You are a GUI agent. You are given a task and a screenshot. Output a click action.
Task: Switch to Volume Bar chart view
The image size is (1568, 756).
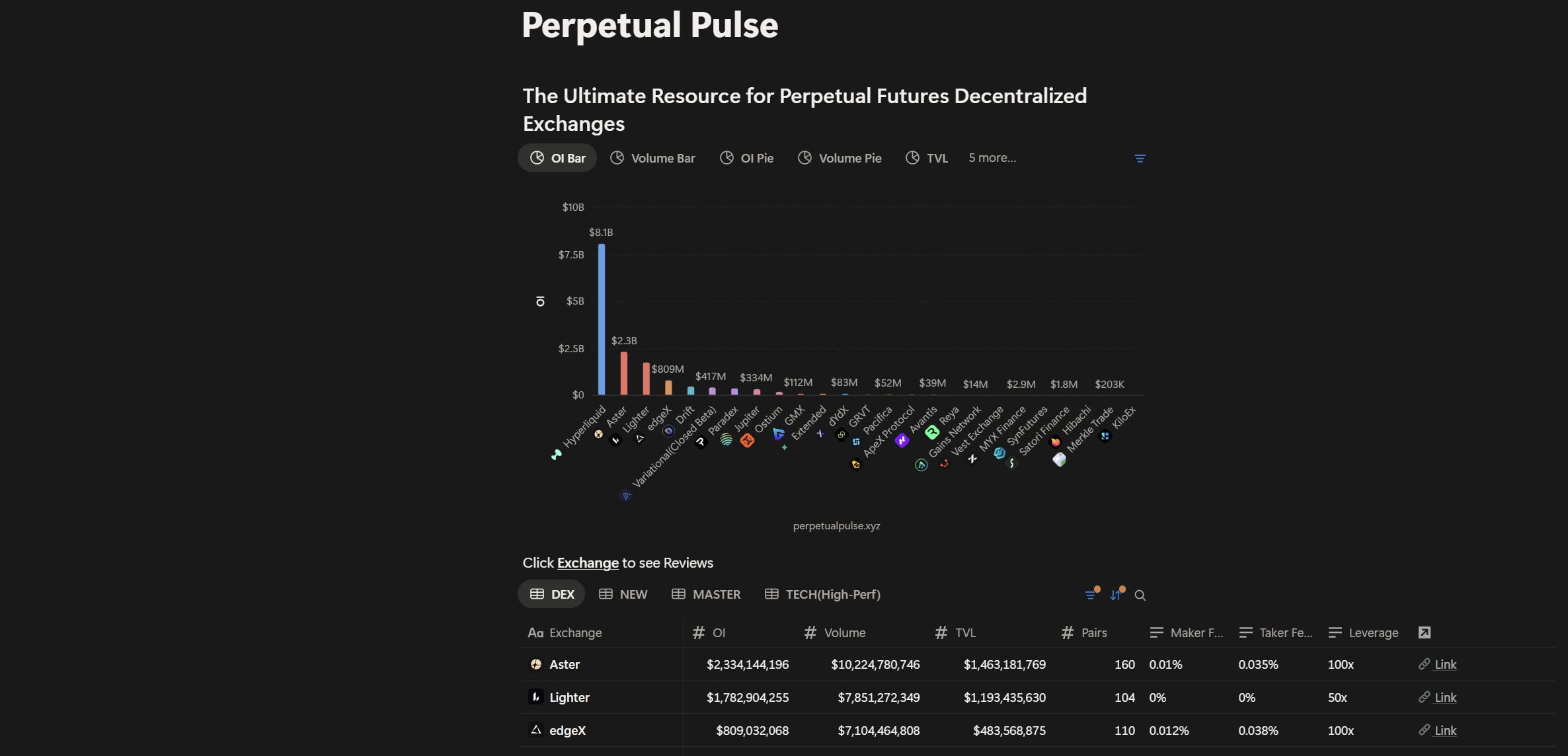652,158
